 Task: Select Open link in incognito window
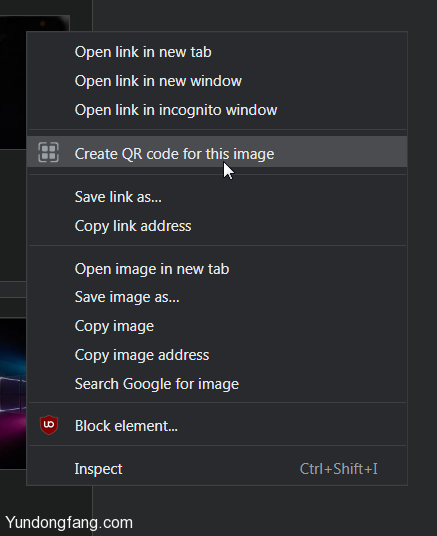(217, 110)
